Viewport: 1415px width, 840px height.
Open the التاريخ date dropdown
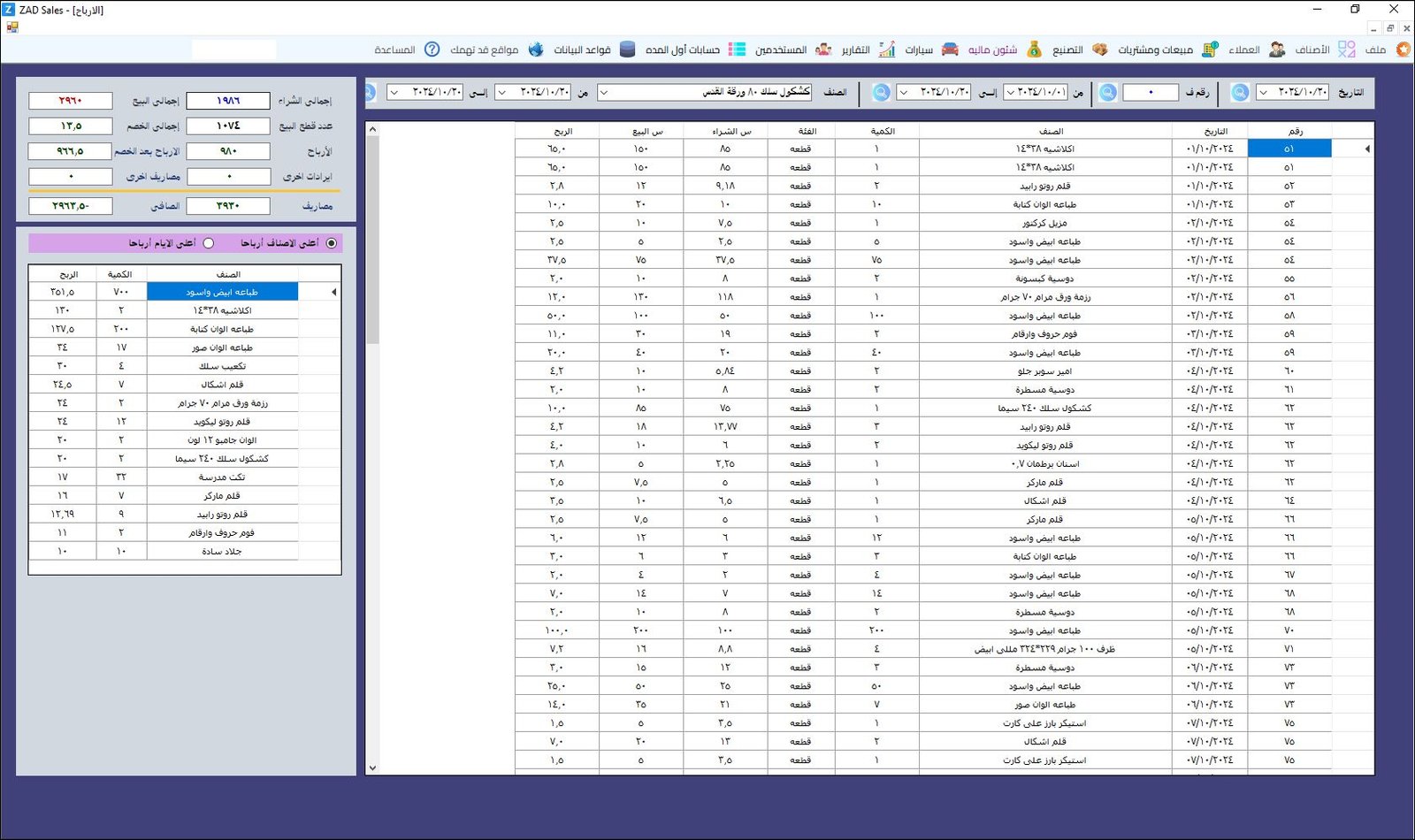pyautogui.click(x=1264, y=92)
